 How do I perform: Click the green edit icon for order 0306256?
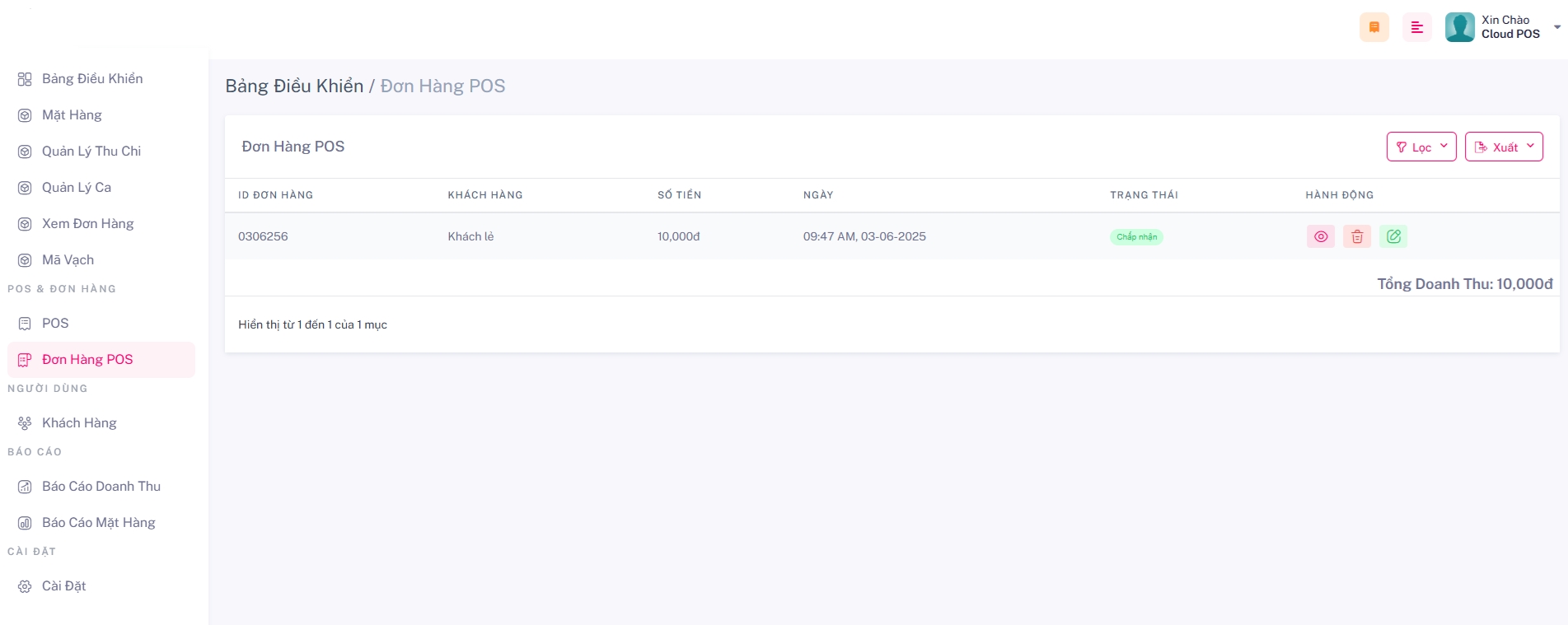pyautogui.click(x=1393, y=236)
